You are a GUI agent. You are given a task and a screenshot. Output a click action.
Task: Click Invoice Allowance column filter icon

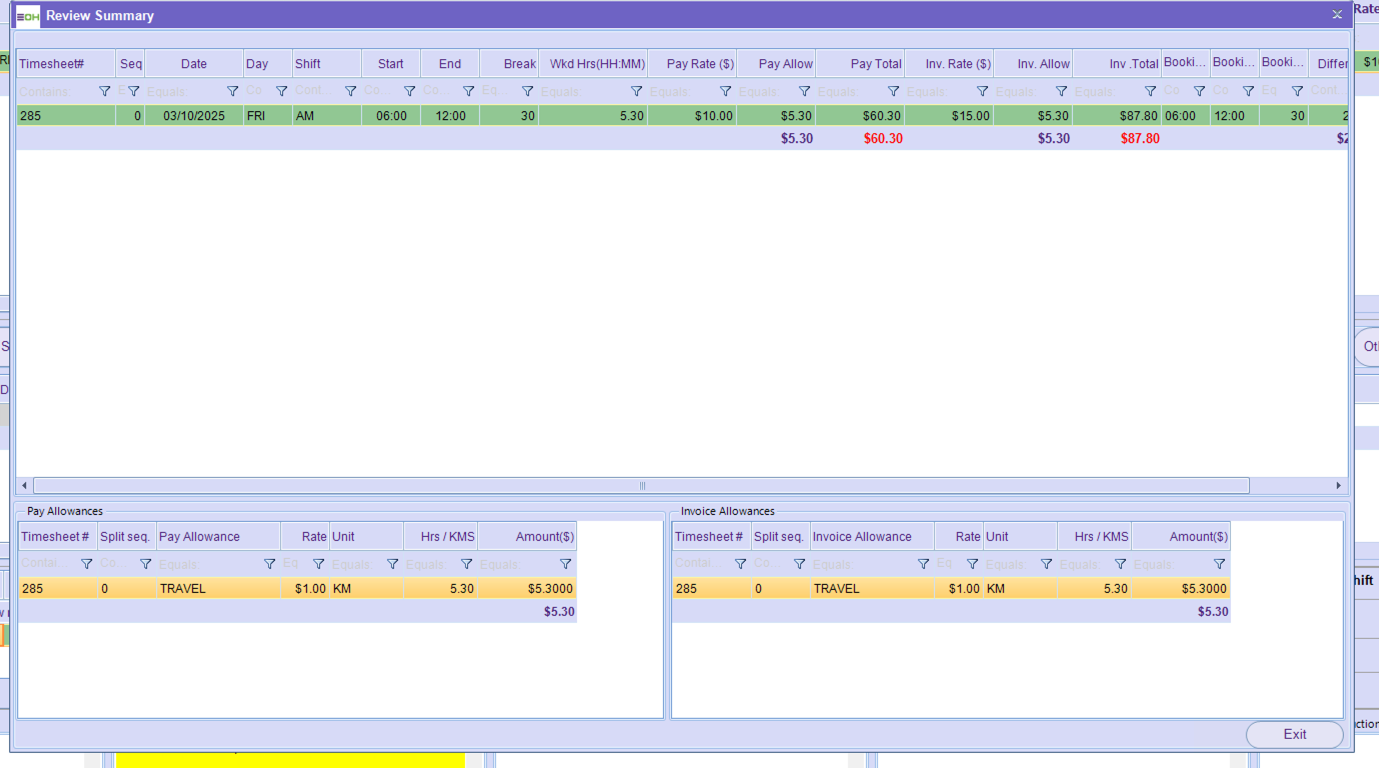[x=924, y=564]
